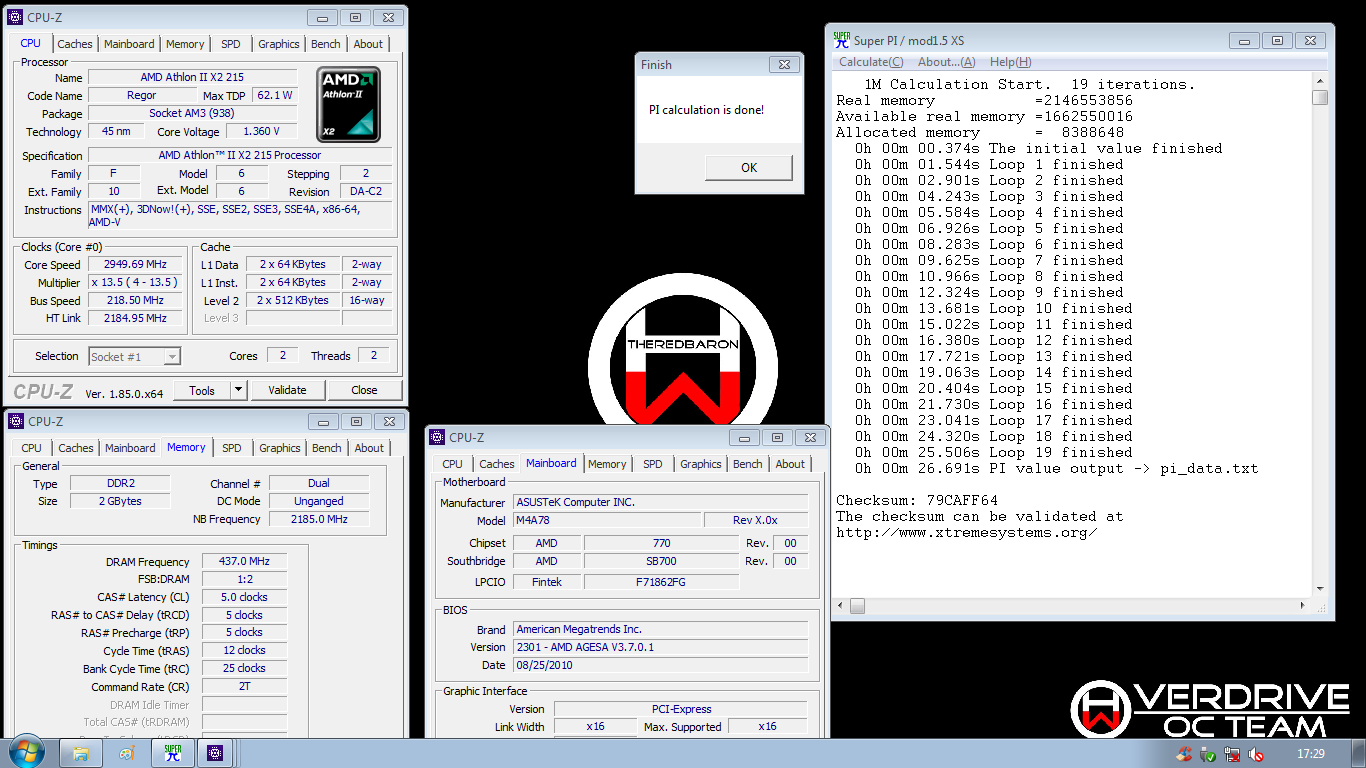Screen dimensions: 1366x768
Task: Click title bar icon of CPU-Z Memory window
Action: 15,421
